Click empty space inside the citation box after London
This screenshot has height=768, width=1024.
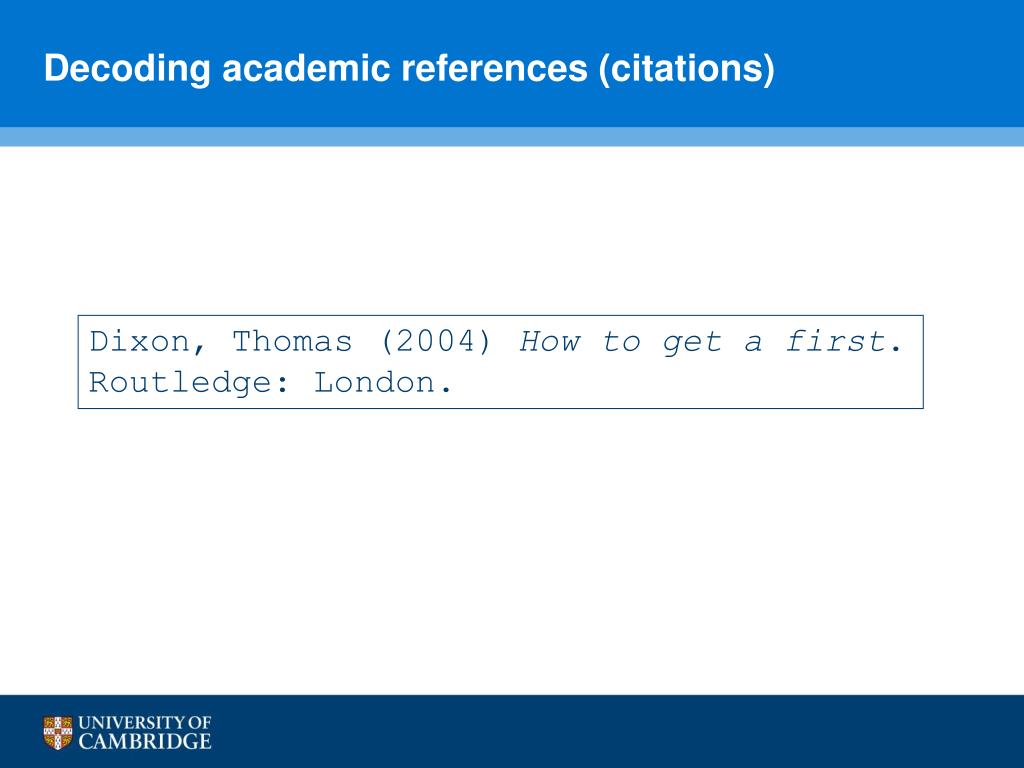686,384
